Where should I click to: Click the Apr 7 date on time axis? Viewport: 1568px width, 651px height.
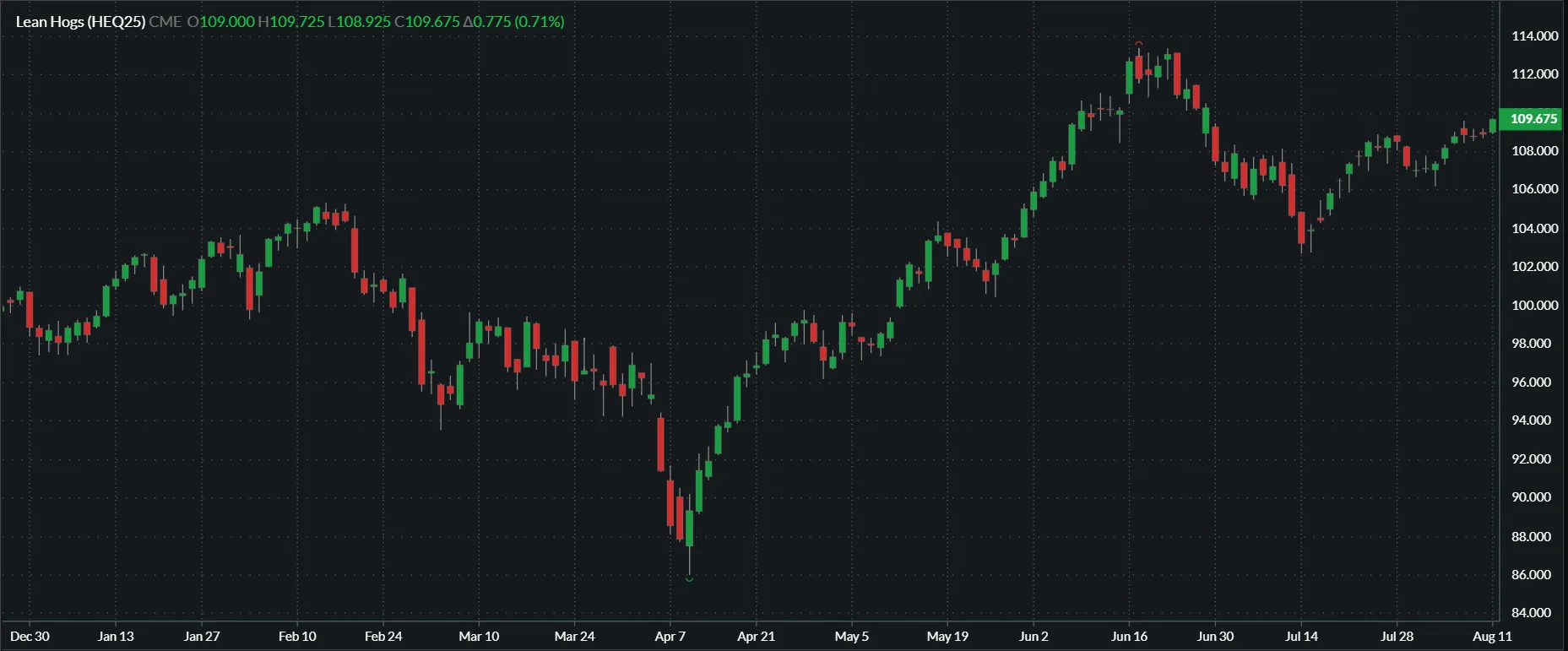pyautogui.click(x=670, y=637)
